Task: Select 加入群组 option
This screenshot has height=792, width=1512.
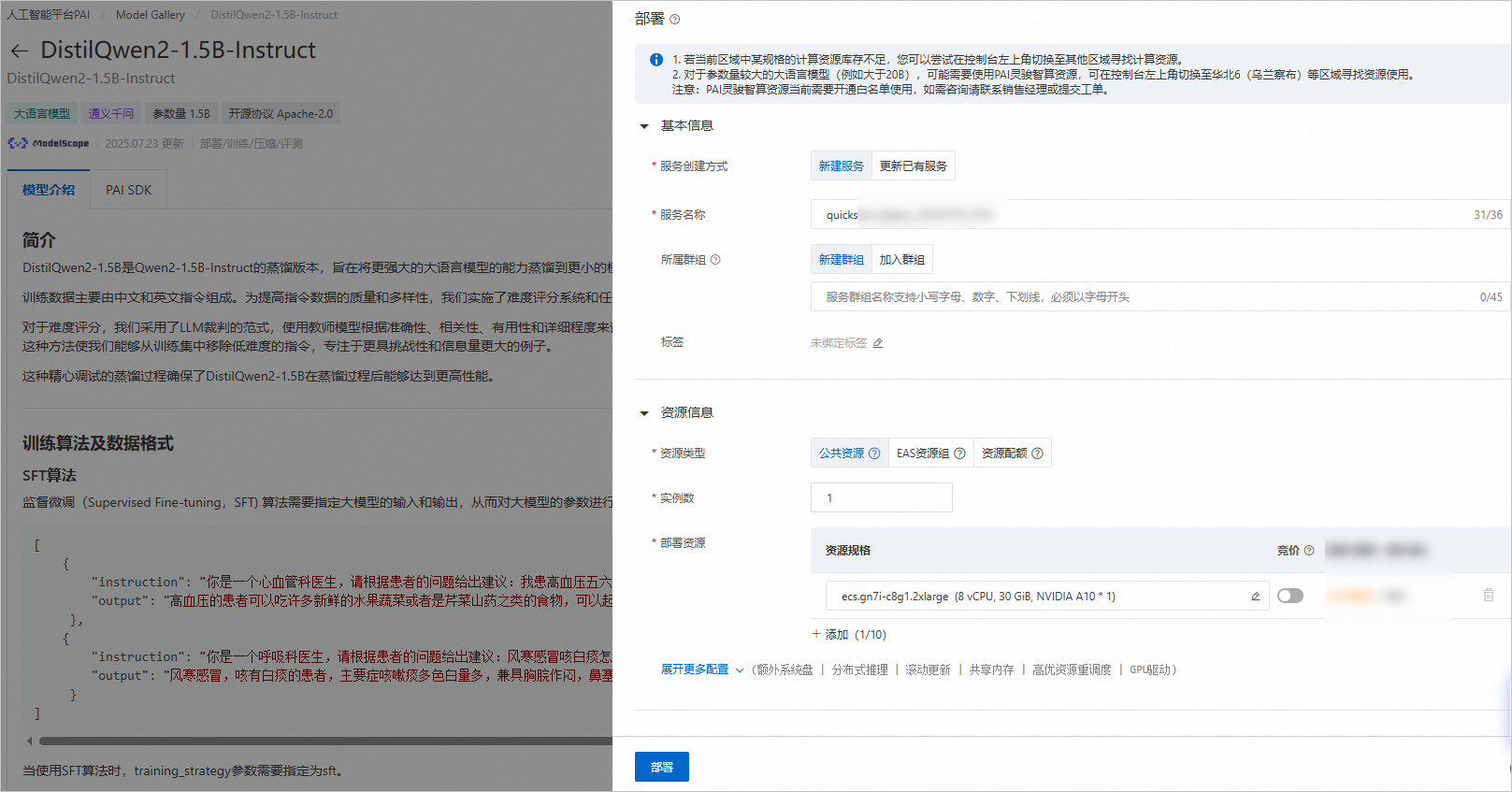Action: pyautogui.click(x=902, y=260)
